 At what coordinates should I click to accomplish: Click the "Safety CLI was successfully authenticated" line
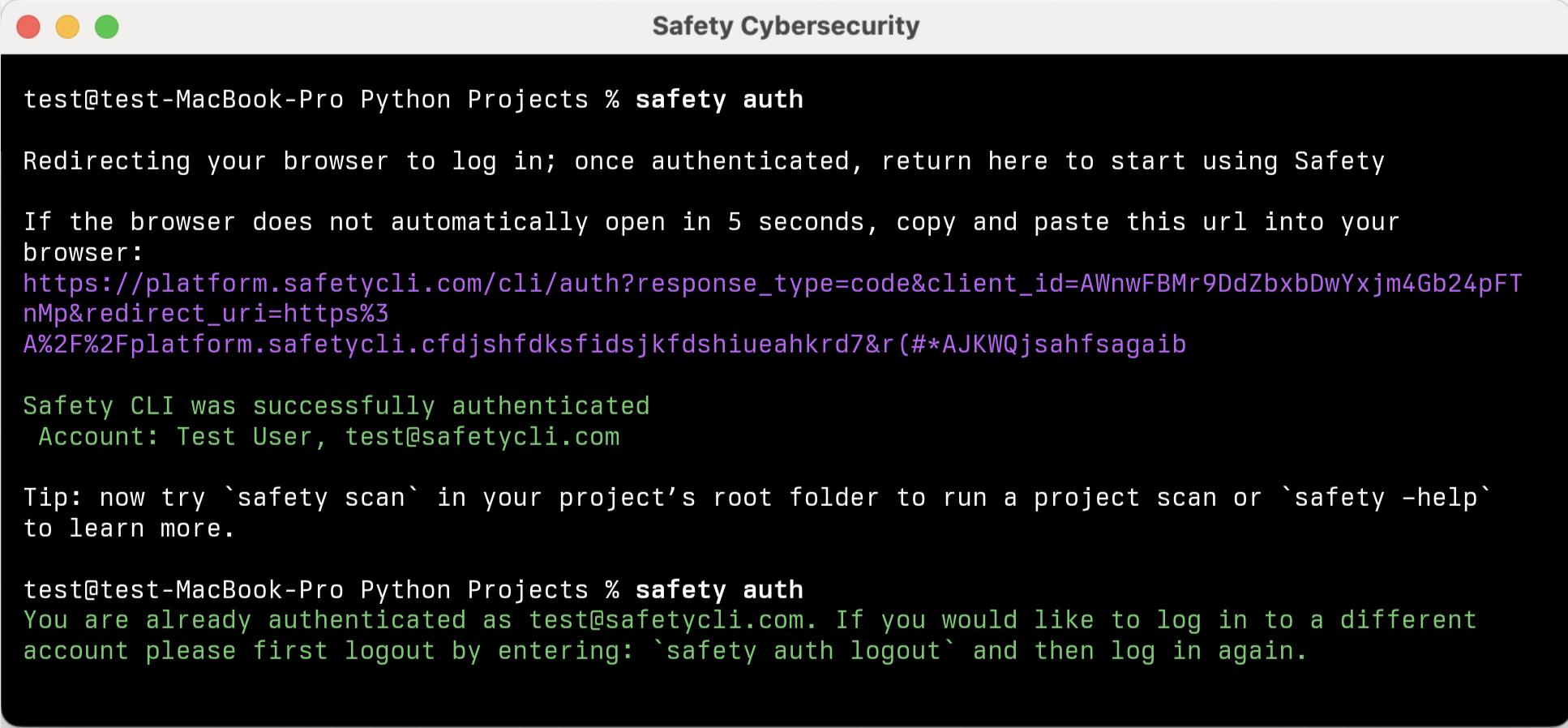coord(336,406)
